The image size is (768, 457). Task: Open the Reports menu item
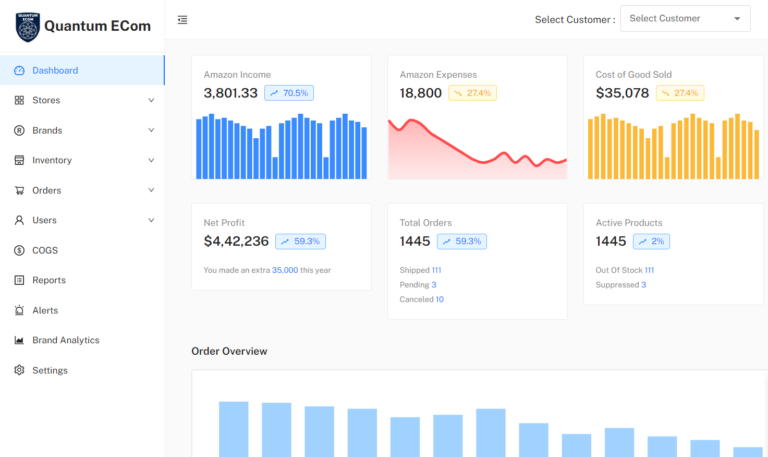48,280
